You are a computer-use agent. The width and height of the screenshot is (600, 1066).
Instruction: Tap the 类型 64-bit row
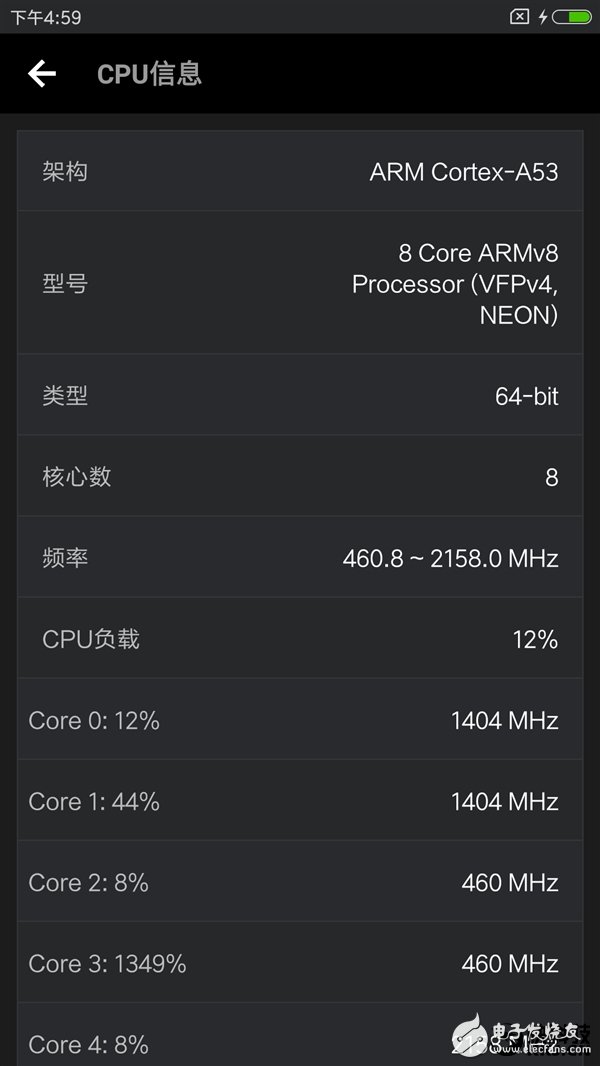point(300,396)
